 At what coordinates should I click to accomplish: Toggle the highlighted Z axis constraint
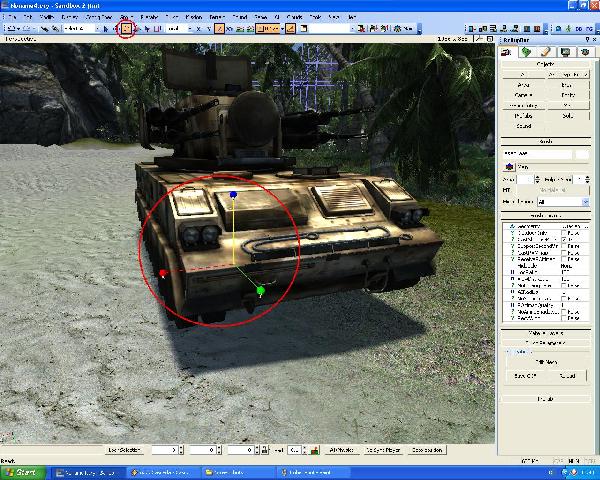click(219, 29)
